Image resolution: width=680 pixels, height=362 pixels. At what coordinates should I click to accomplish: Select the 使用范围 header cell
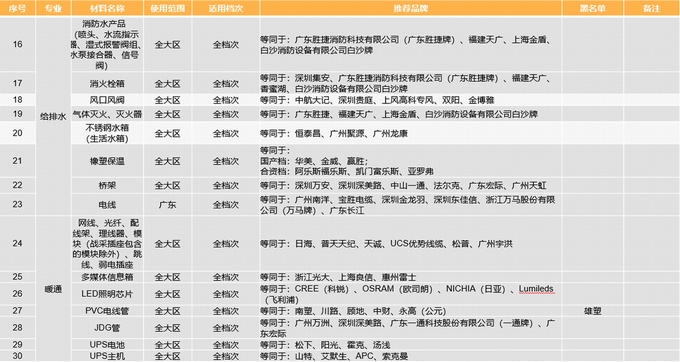[x=167, y=8]
